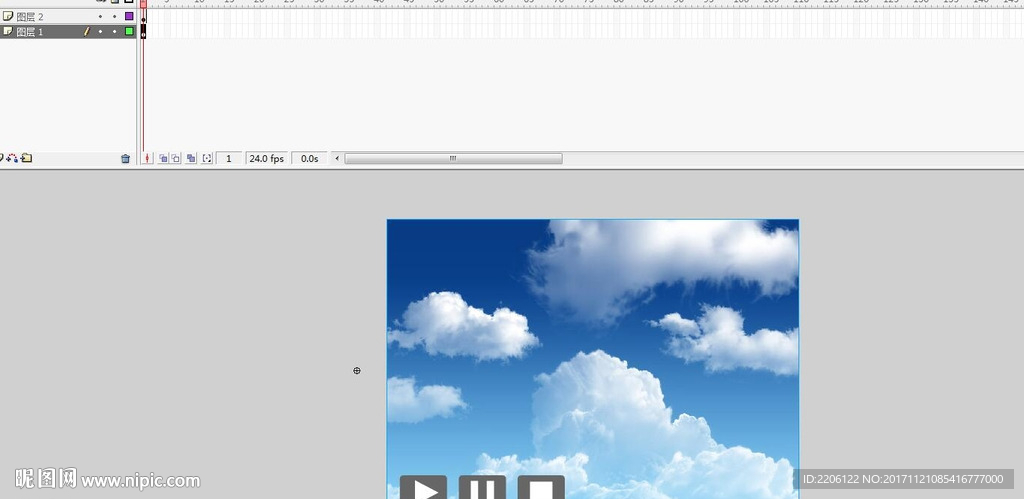Click the stop button on stage

tap(541, 487)
